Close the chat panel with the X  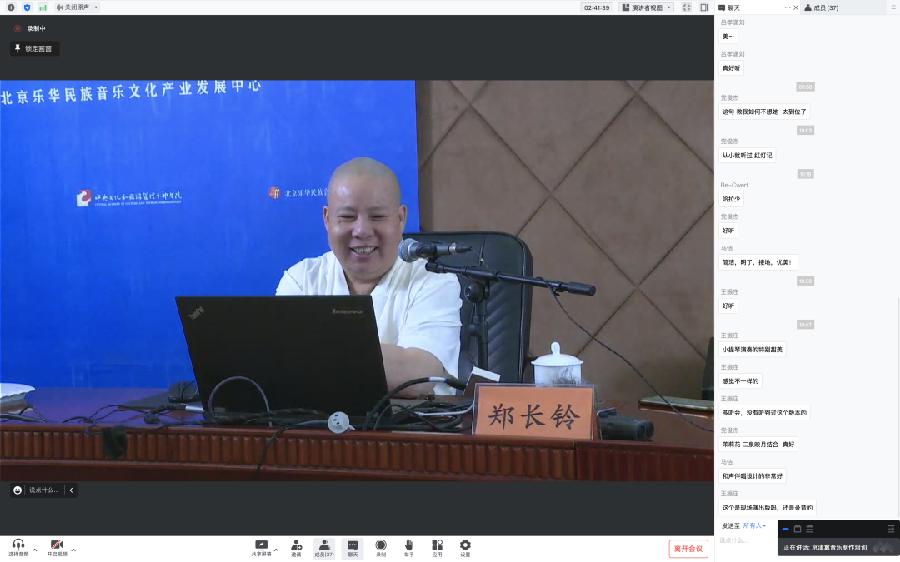[796, 7]
